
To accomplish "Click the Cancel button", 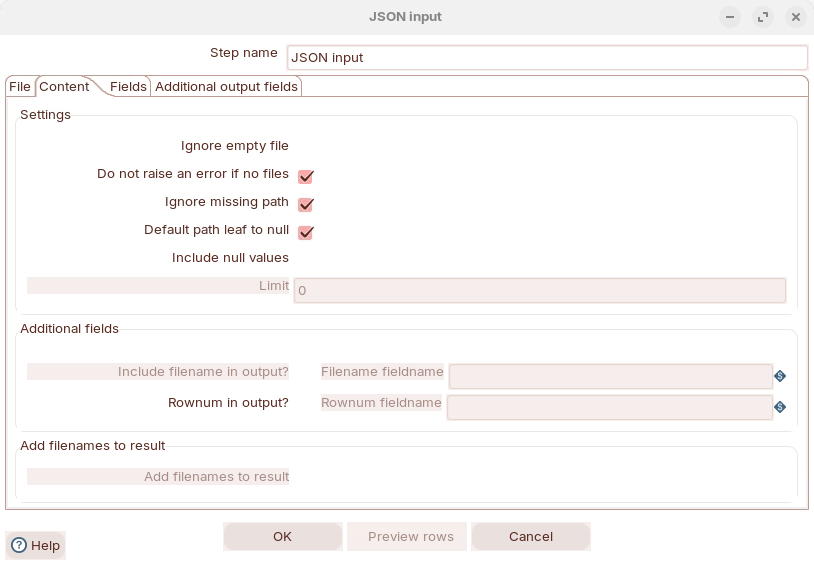I will pyautogui.click(x=531, y=537).
